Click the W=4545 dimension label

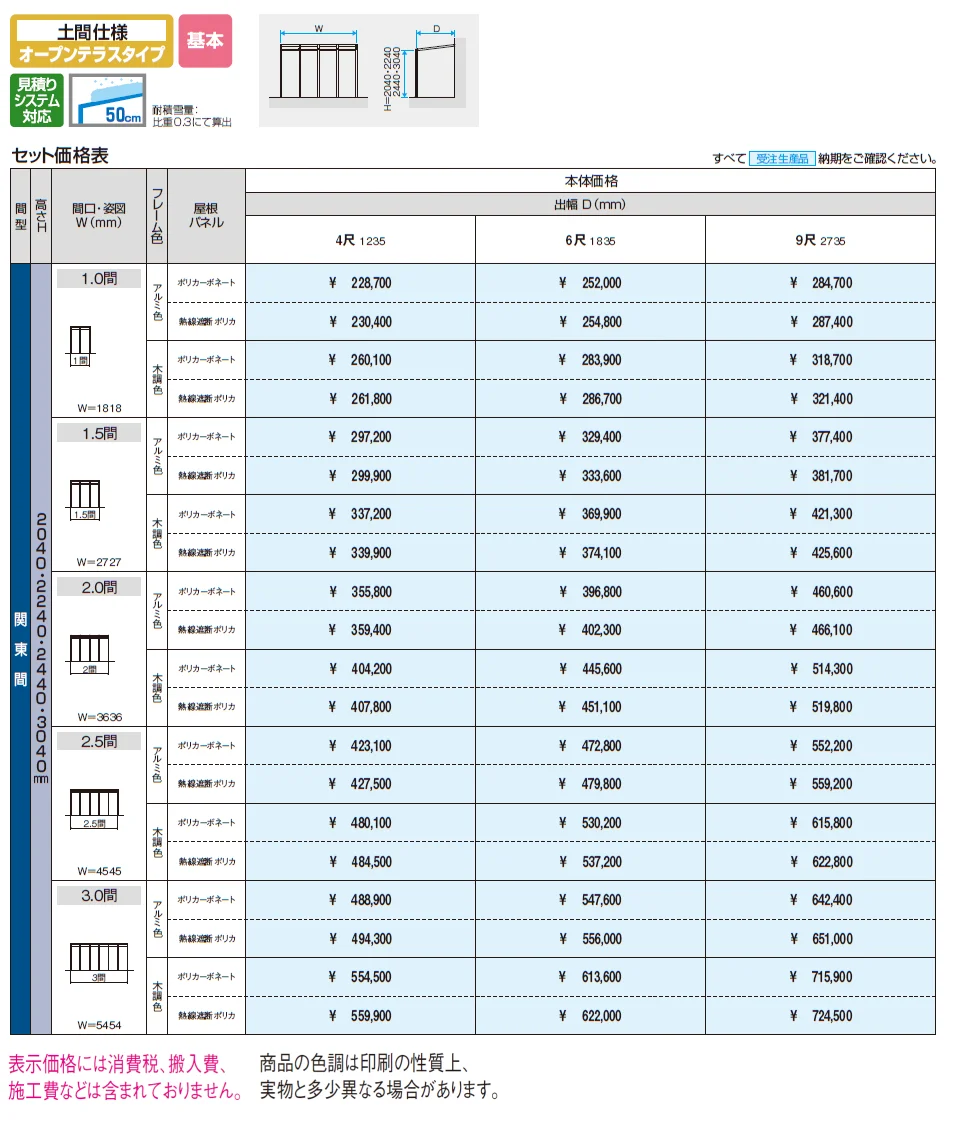tap(99, 872)
